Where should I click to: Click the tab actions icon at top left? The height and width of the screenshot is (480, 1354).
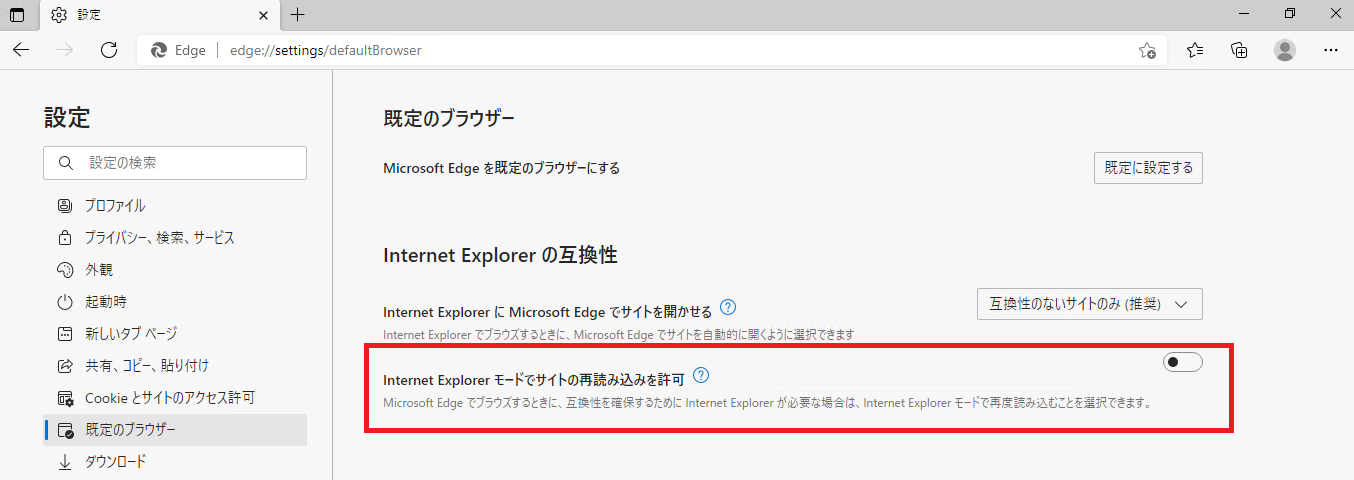(x=17, y=15)
